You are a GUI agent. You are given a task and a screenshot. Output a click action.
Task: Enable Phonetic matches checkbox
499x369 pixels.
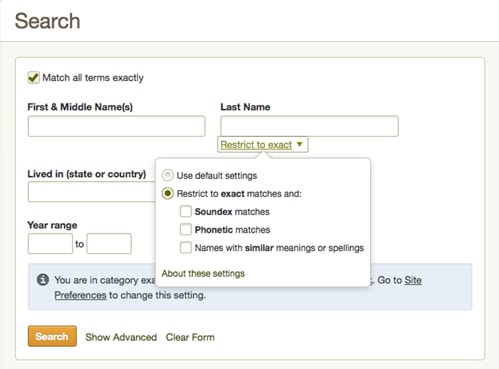click(x=186, y=229)
